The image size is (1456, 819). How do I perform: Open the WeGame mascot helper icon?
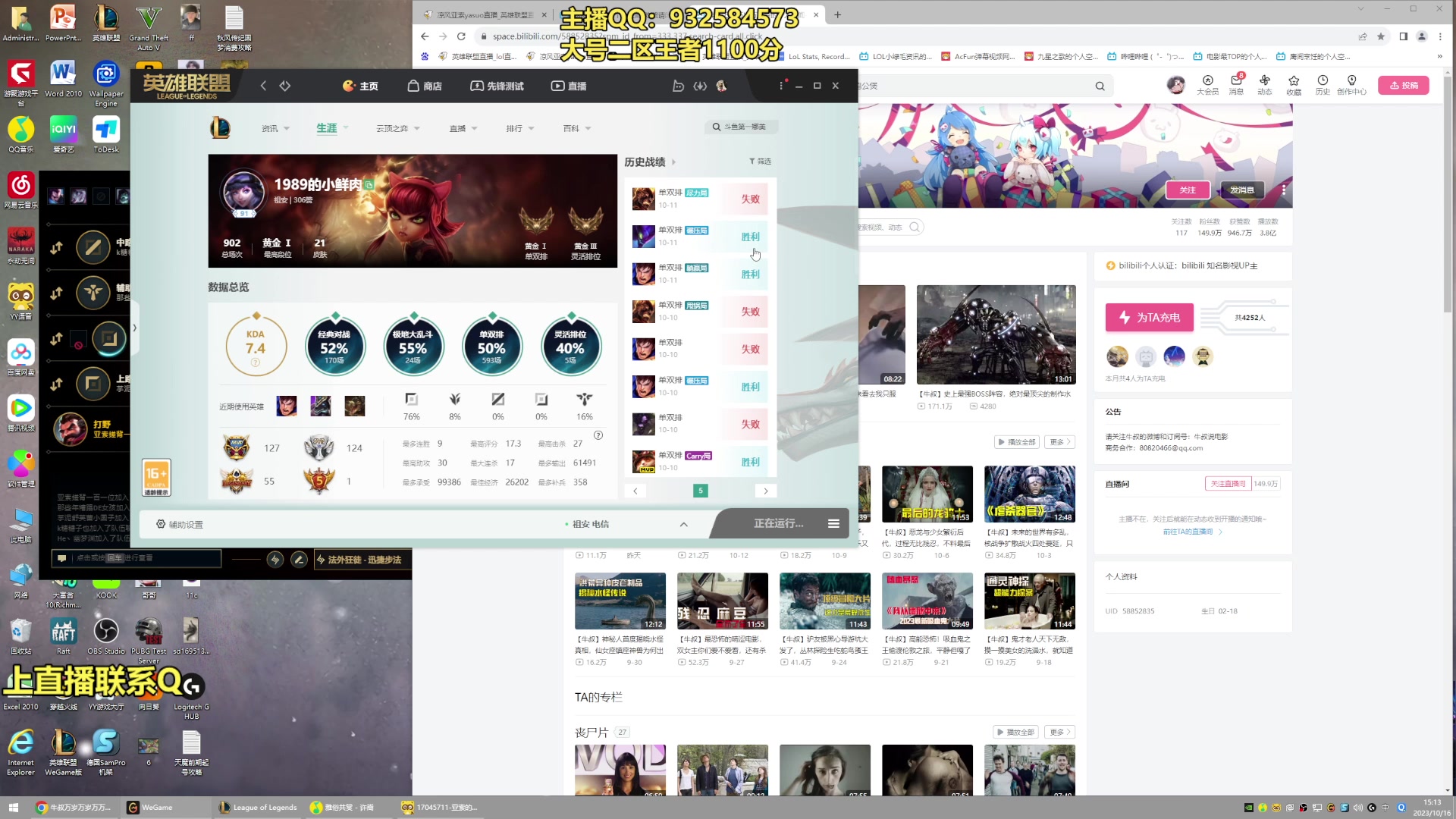click(x=678, y=86)
